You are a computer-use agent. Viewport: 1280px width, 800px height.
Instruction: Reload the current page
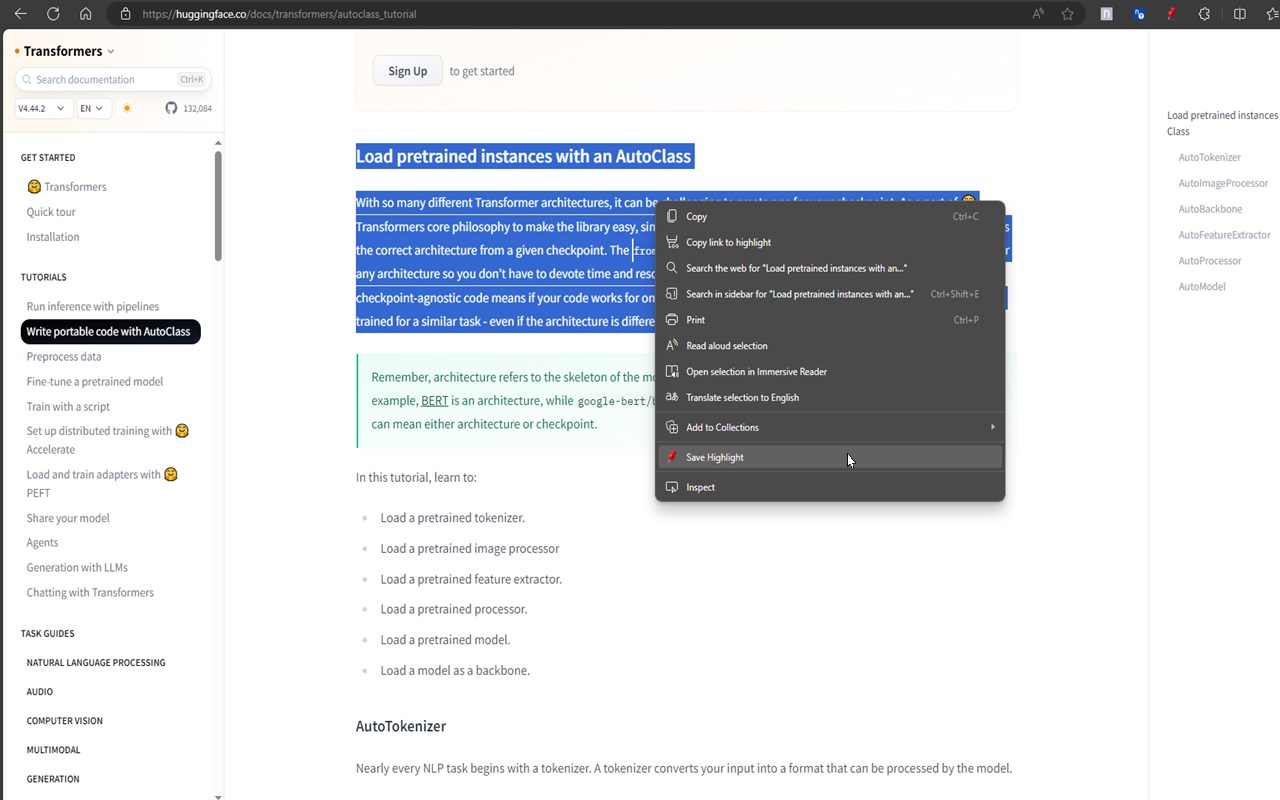pos(53,14)
